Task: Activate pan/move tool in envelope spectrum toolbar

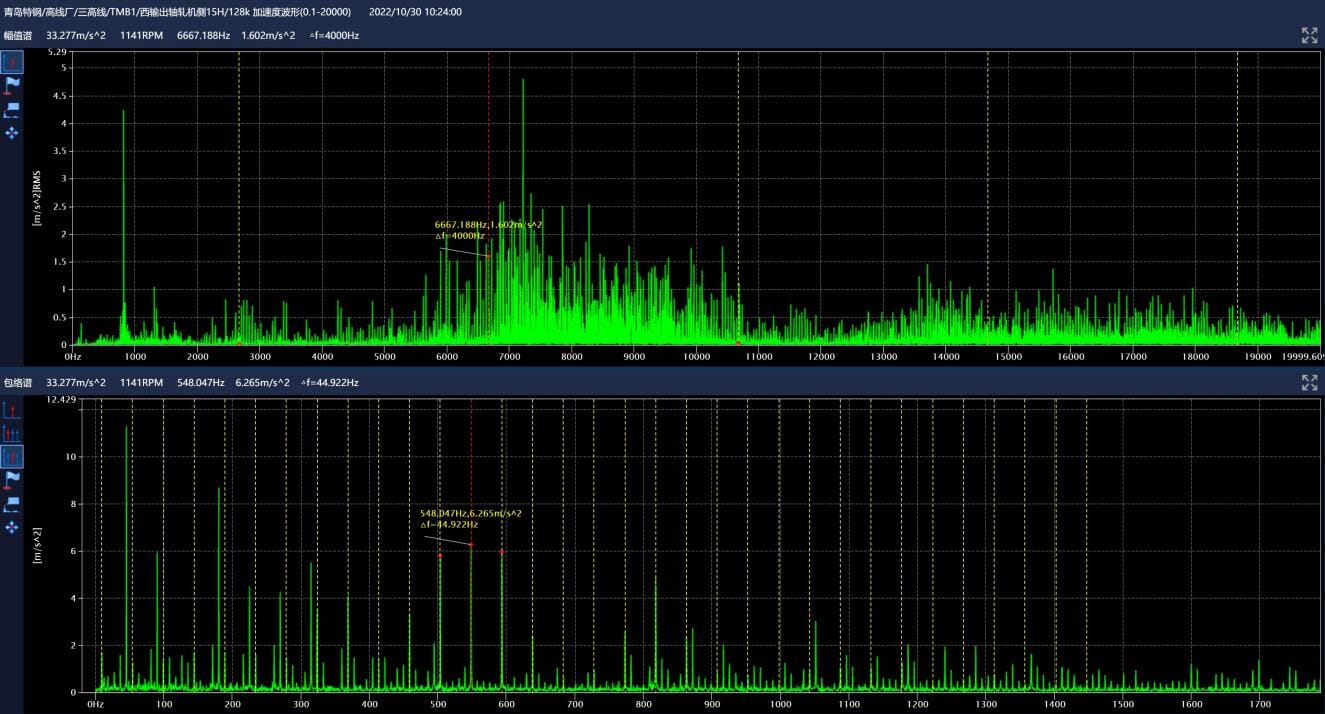Action: click(x=12, y=526)
